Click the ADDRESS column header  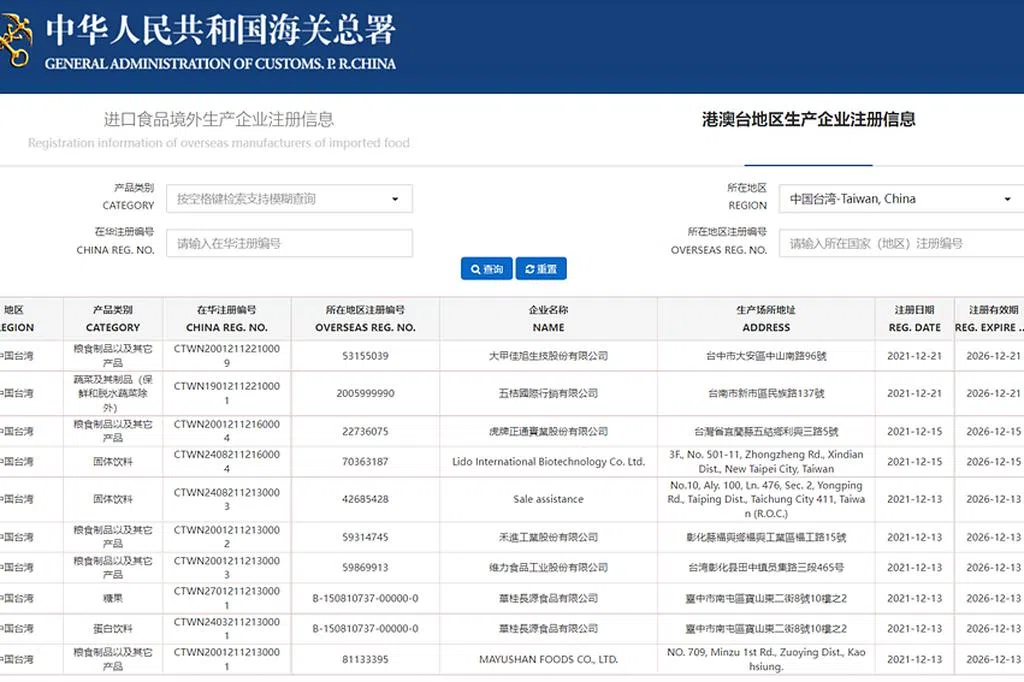766,319
